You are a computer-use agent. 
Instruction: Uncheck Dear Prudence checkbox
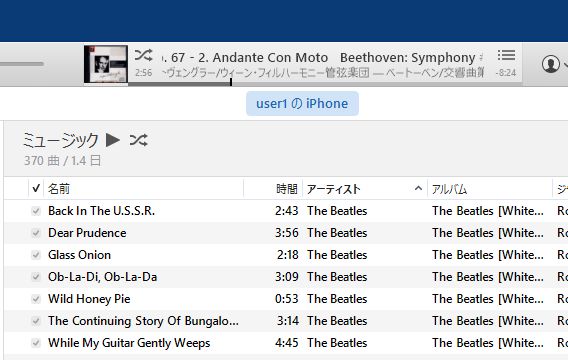pyautogui.click(x=36, y=233)
